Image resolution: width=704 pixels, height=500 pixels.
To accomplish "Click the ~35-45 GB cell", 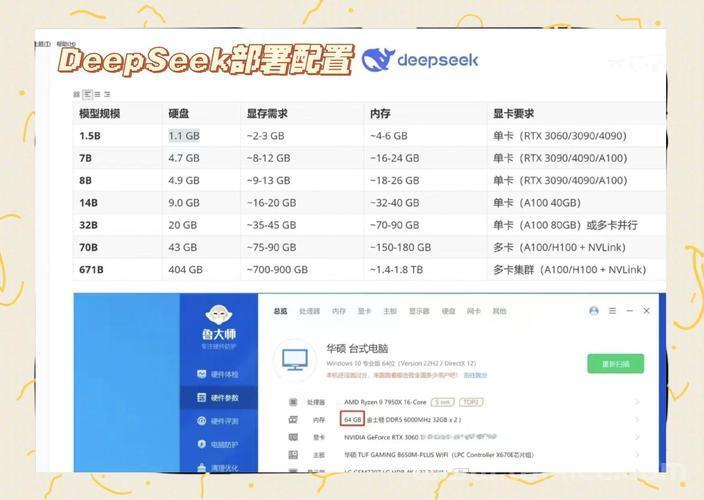I will [x=271, y=225].
